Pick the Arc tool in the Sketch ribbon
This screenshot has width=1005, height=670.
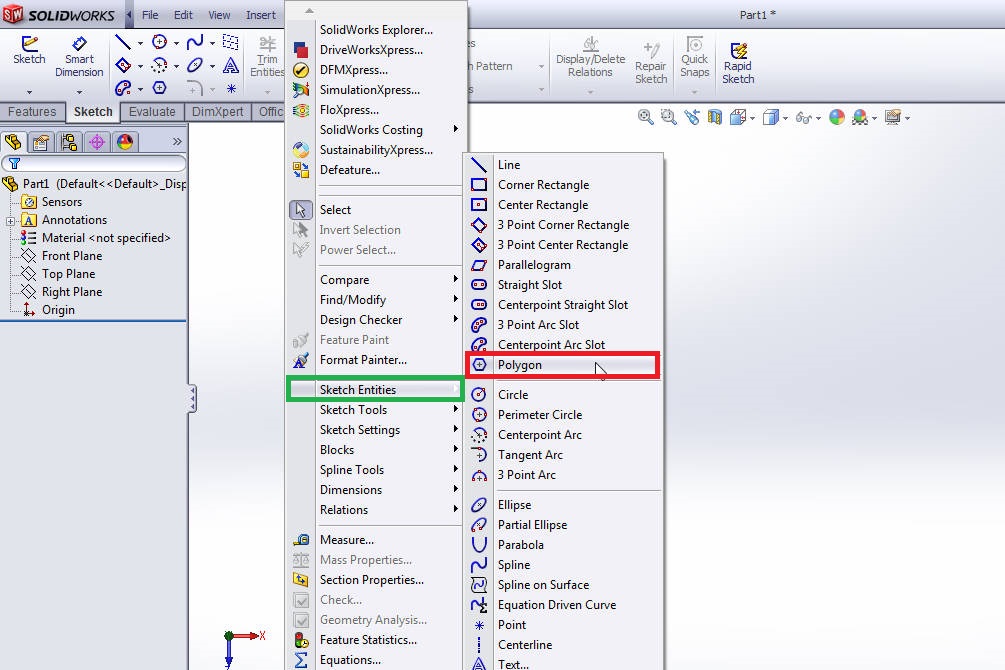(160, 65)
